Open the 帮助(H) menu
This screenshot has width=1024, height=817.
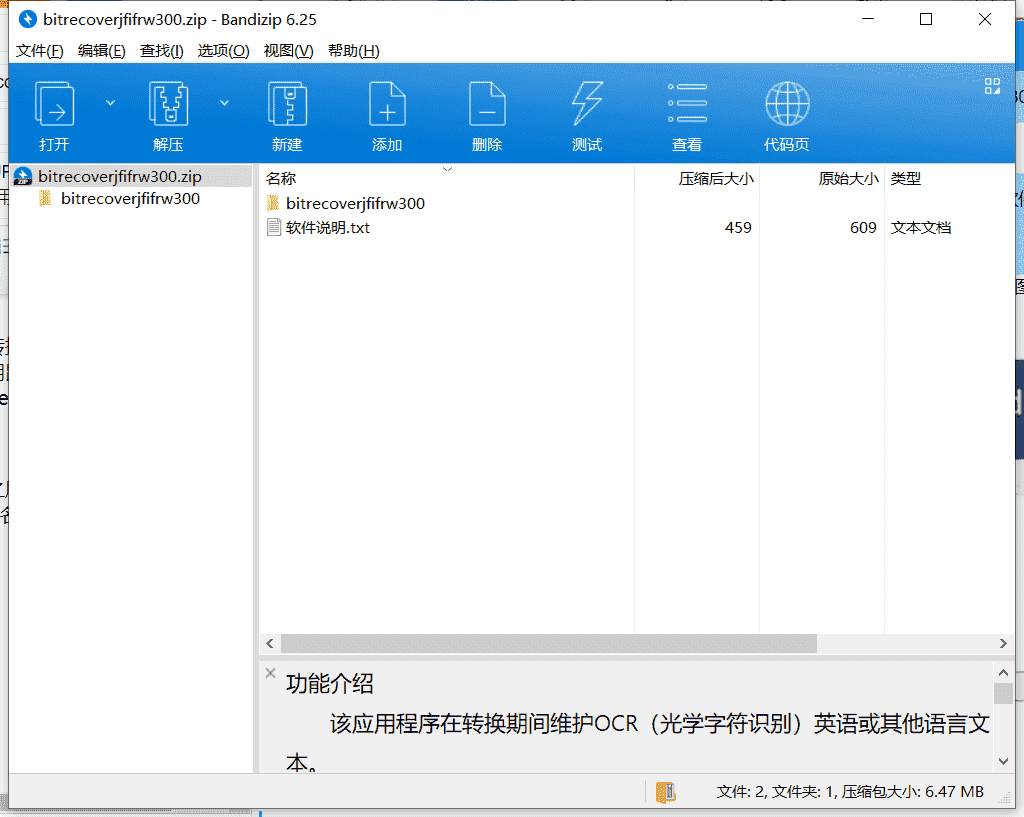click(x=353, y=51)
